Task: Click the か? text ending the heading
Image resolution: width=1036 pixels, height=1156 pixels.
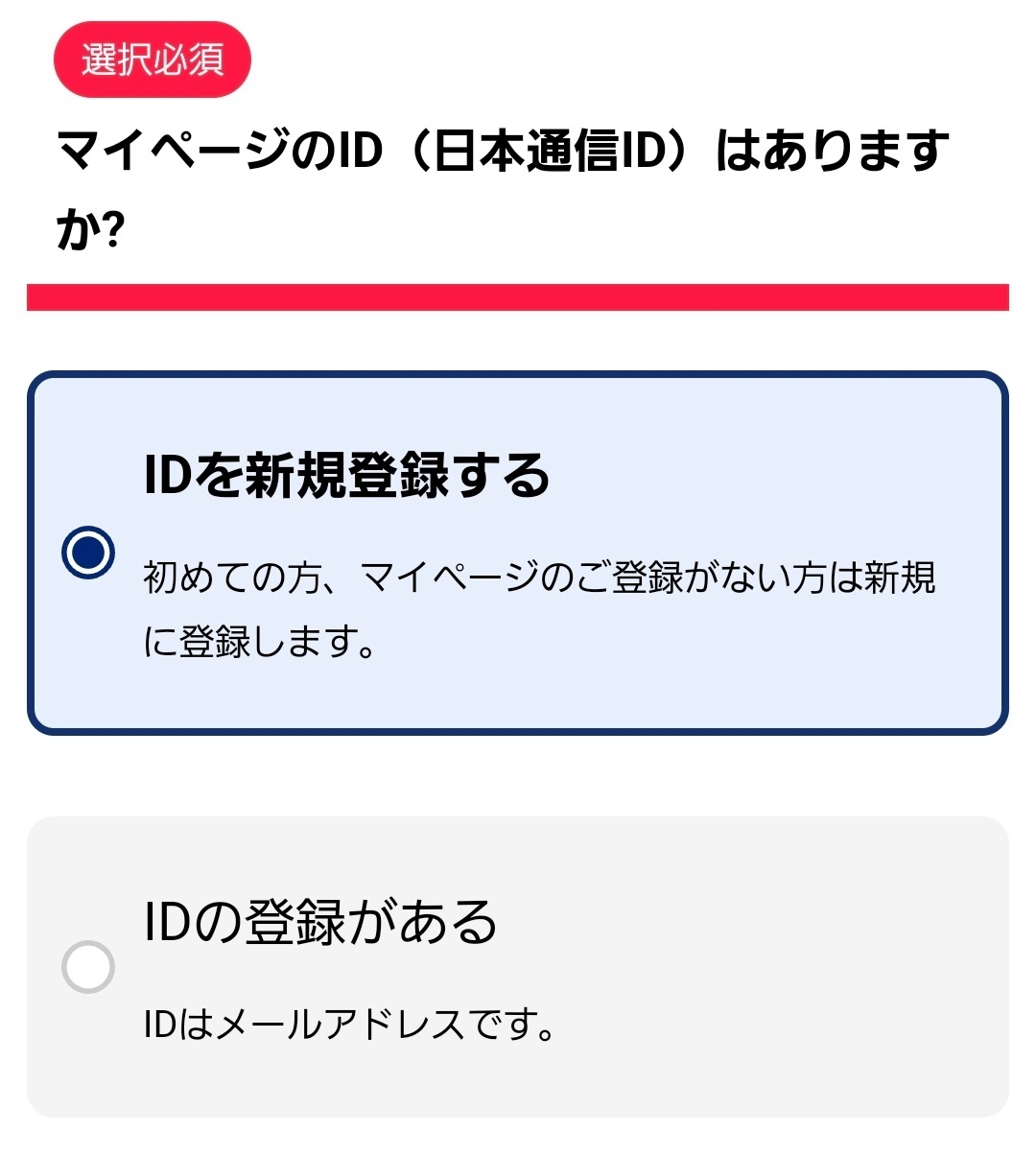Action: [91, 230]
